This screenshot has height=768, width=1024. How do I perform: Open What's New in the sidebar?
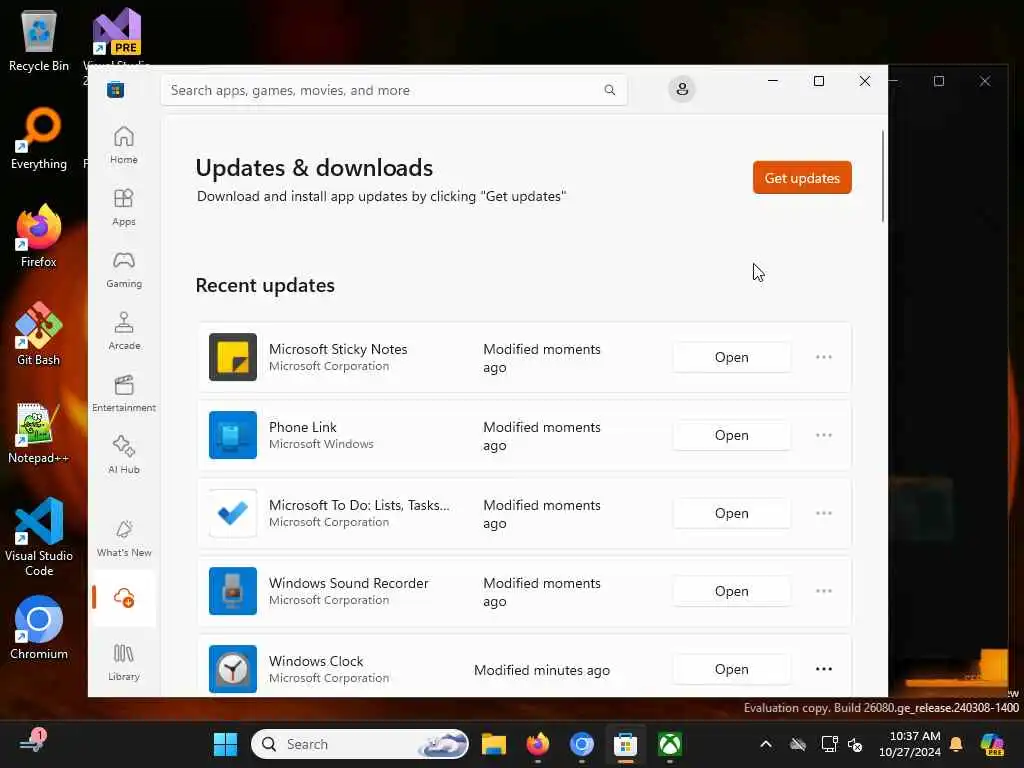pos(123,538)
